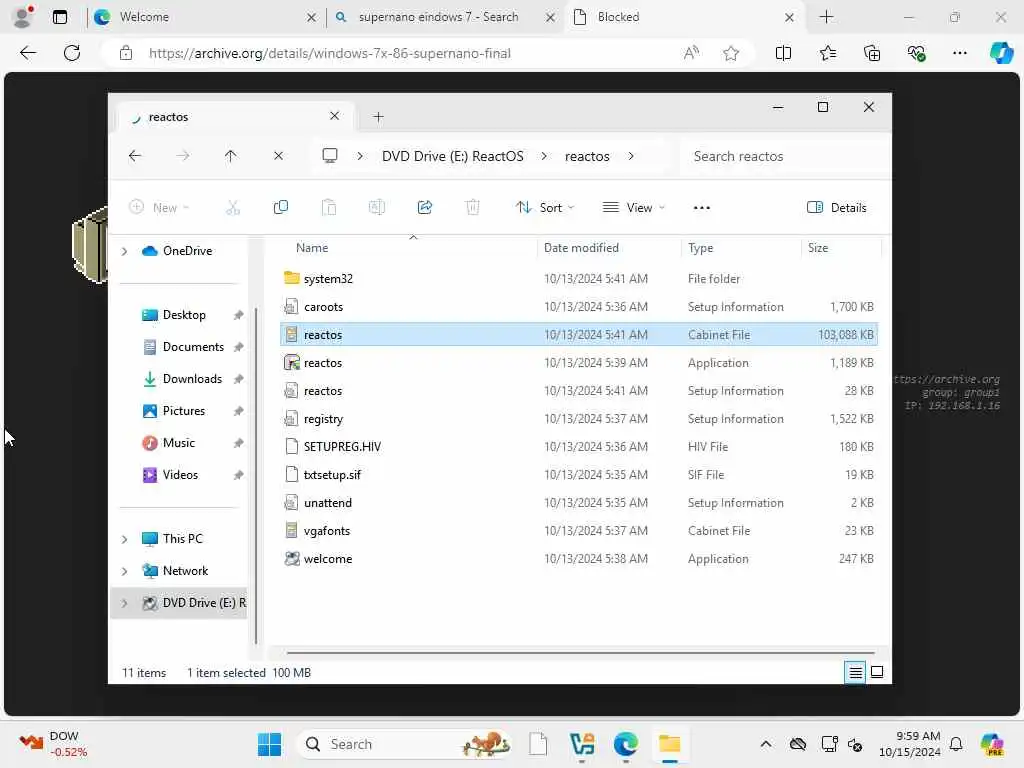Open Edge Favorites list
Screen dimensions: 1024x768
click(827, 53)
